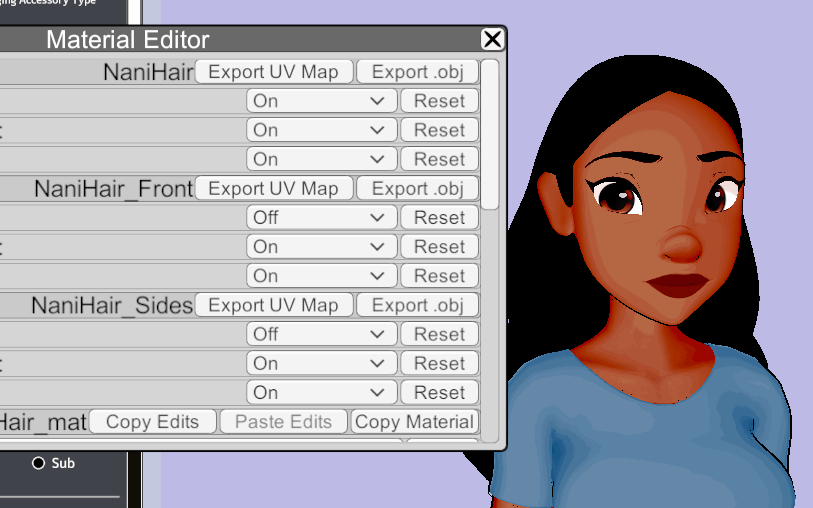The image size is (813, 508).
Task: Open second dropdown under NaniHair_Sides
Action: (x=321, y=363)
